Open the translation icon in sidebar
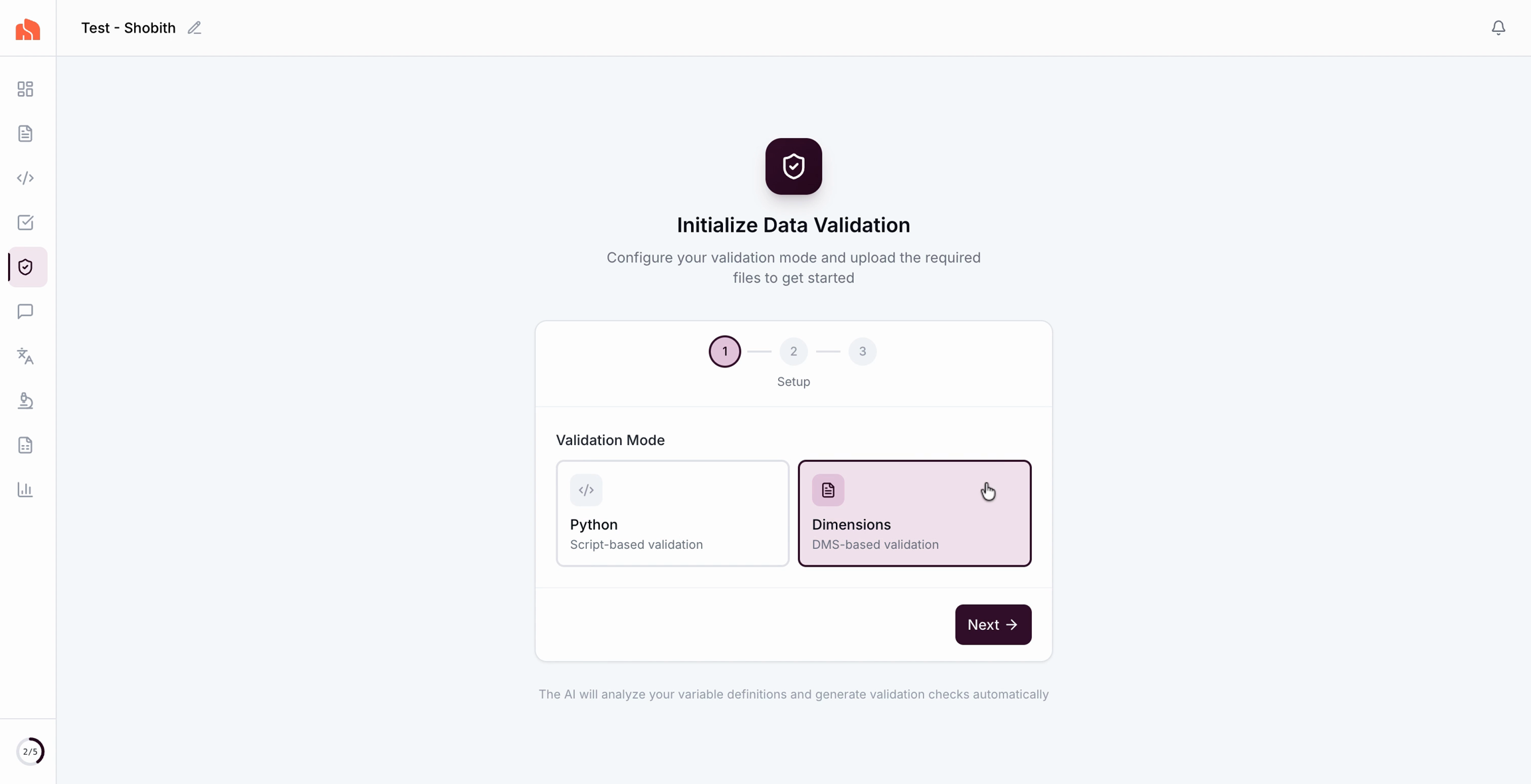Image resolution: width=1531 pixels, height=784 pixels. 25,356
